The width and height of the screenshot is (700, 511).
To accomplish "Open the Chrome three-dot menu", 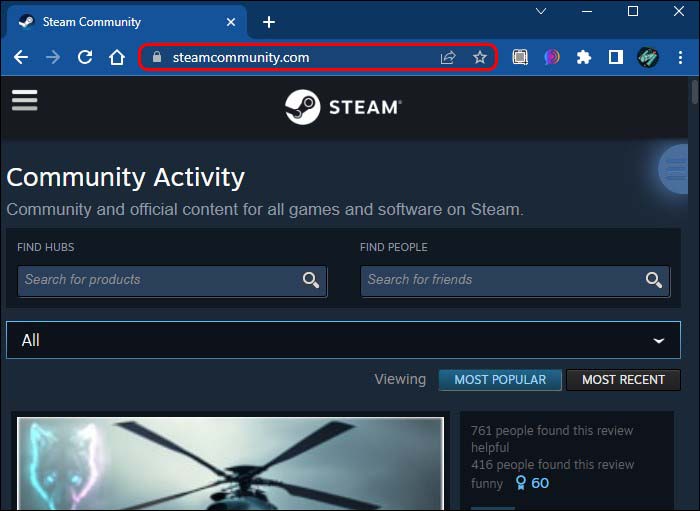I will [x=680, y=57].
